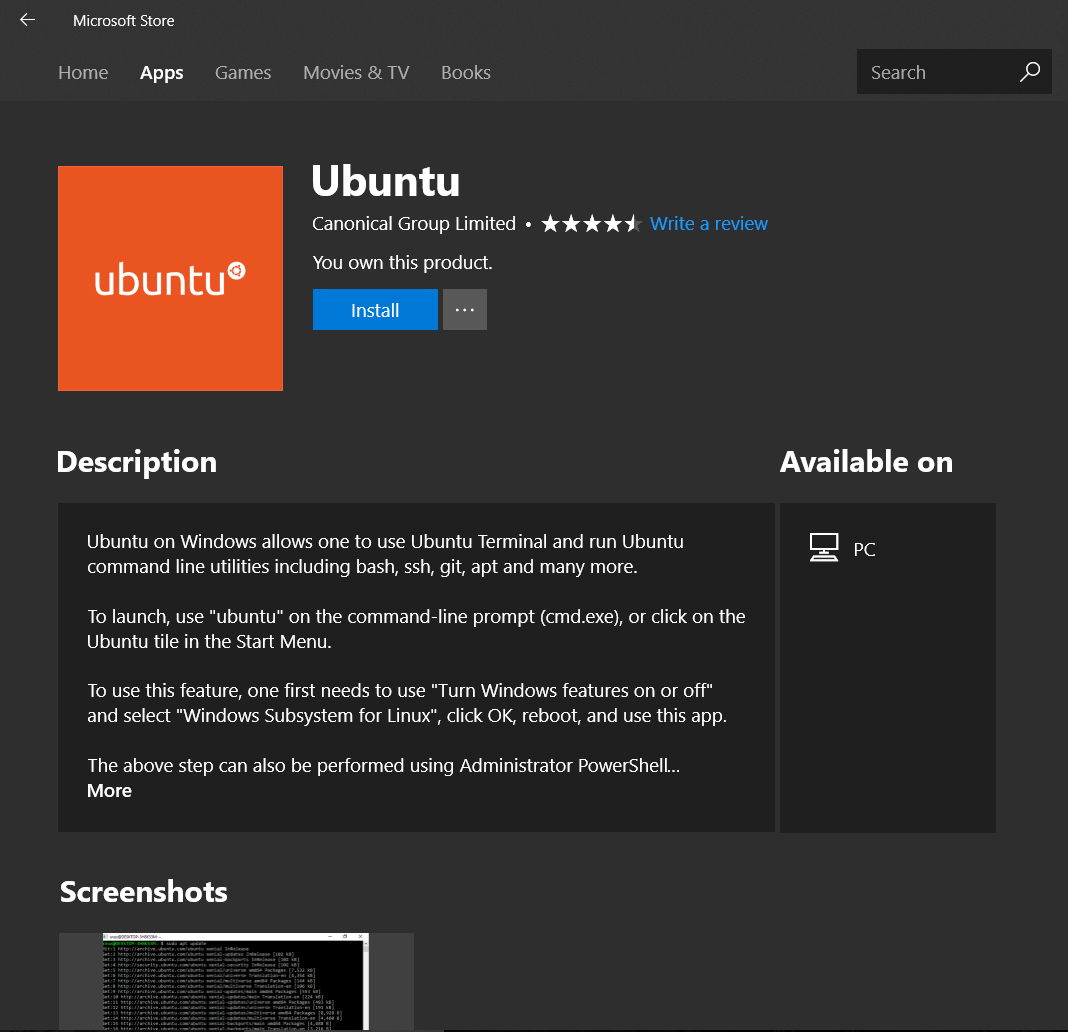Screen dimensions: 1068x1032
Task: Select the Books tab
Action: (x=466, y=72)
